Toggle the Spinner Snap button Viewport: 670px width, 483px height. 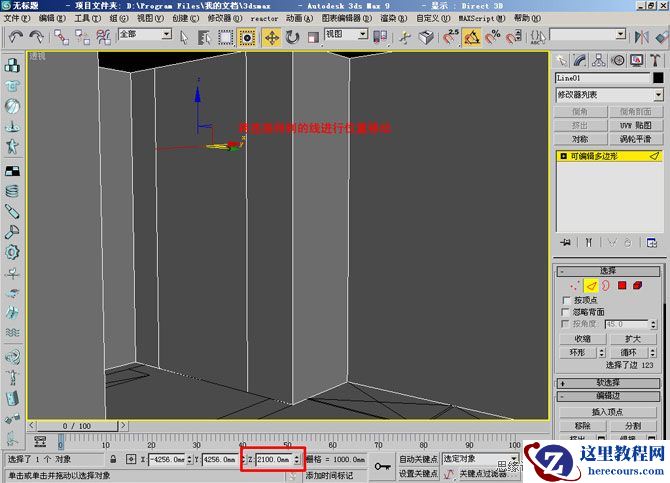click(x=514, y=38)
